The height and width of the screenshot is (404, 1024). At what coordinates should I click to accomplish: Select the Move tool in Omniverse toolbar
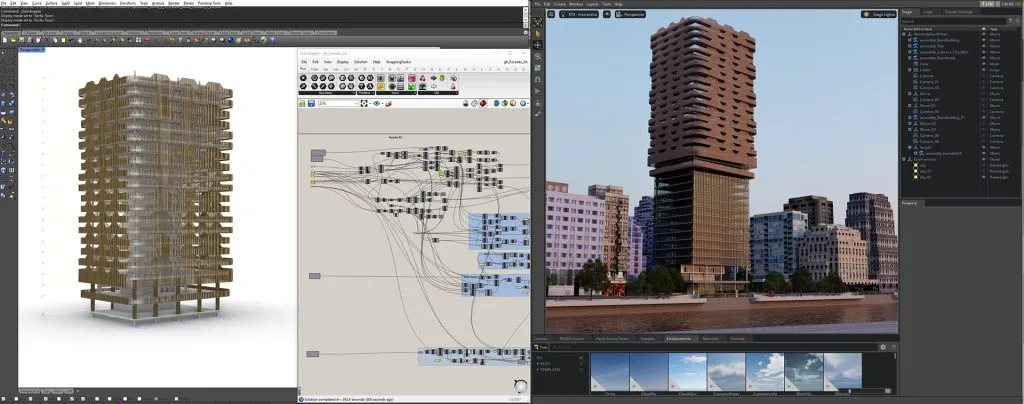tap(537, 44)
